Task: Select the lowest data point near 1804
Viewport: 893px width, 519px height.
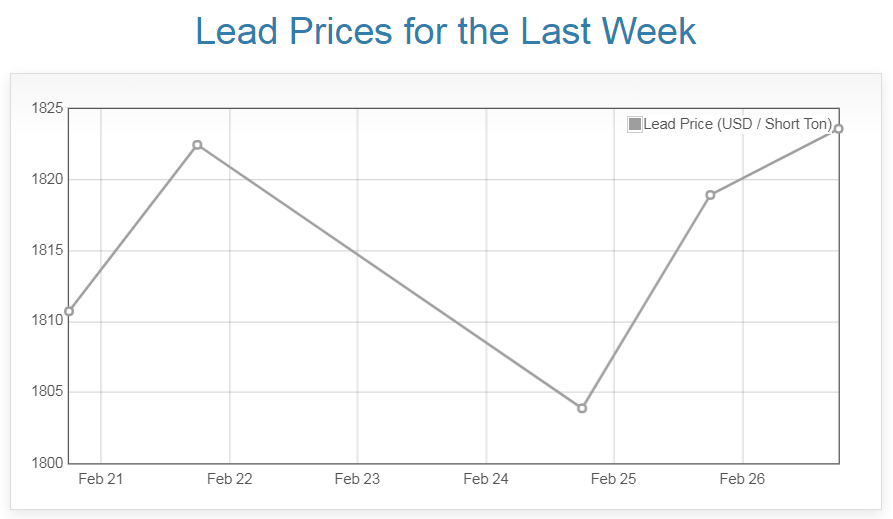Action: click(582, 408)
